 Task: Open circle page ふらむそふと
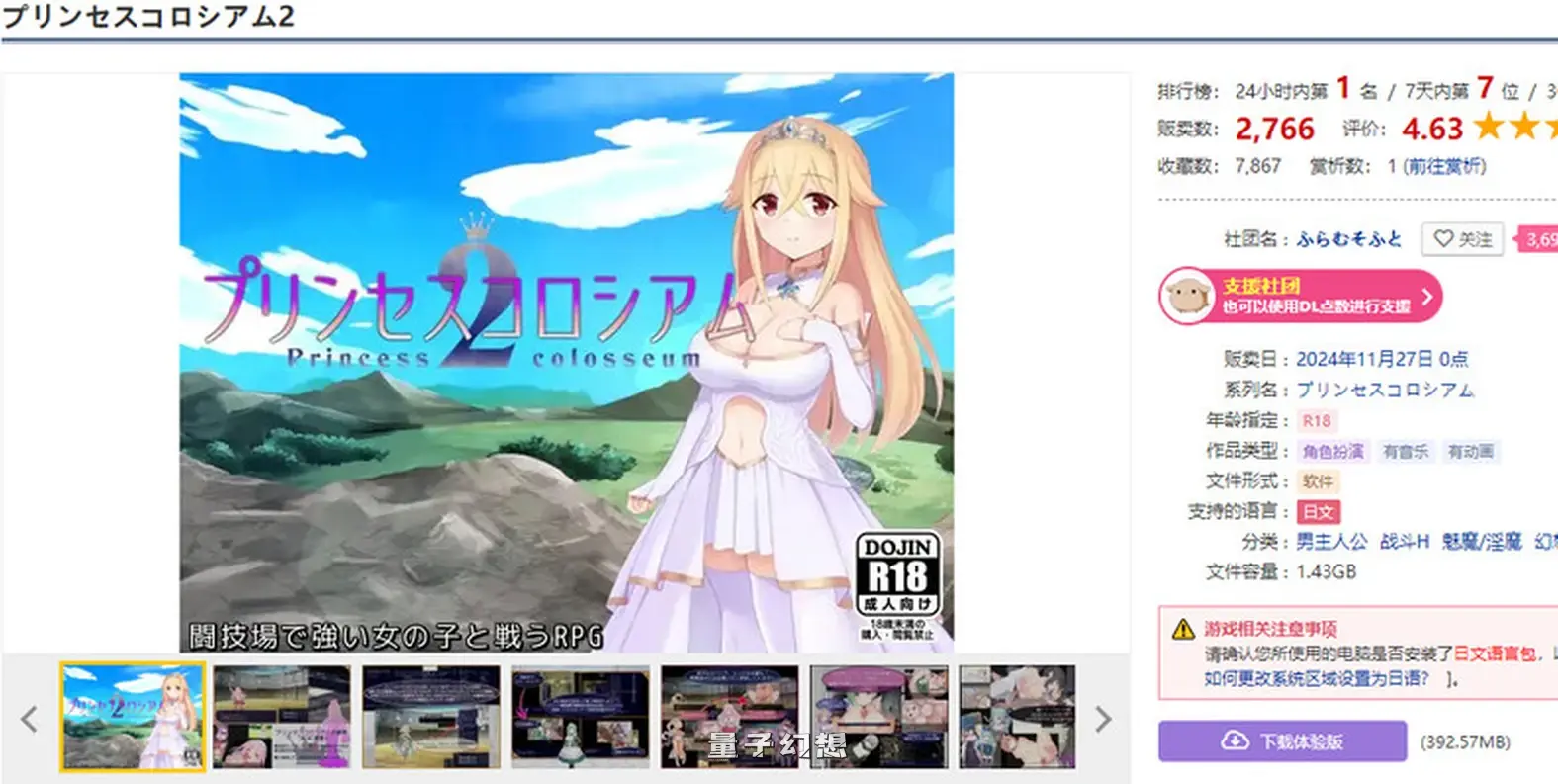(1349, 239)
